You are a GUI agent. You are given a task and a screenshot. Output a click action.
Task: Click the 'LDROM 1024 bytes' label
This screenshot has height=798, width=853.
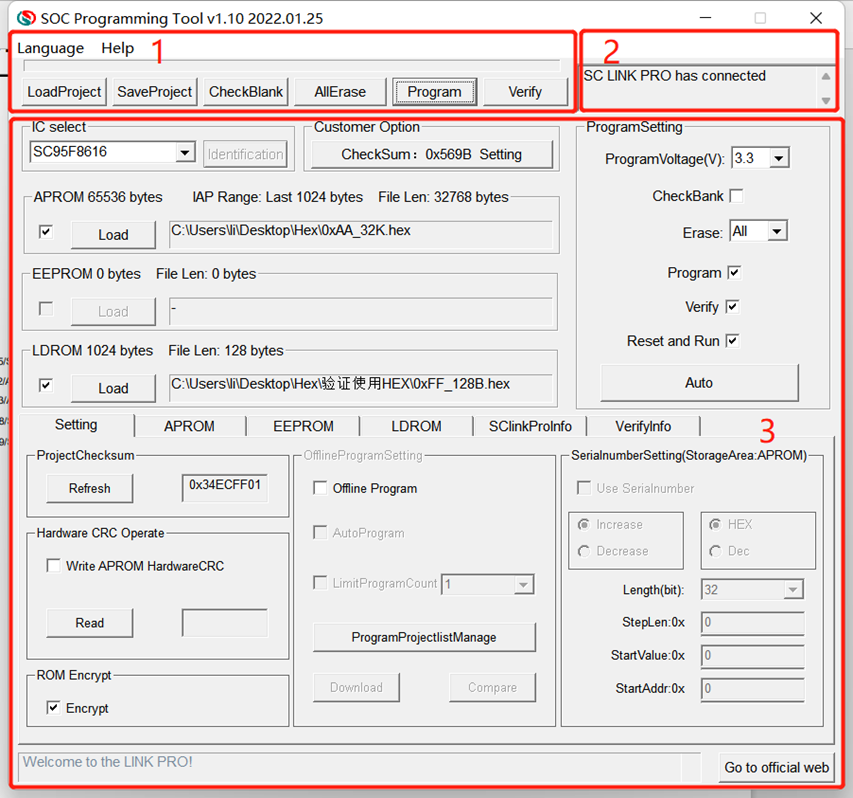click(92, 351)
